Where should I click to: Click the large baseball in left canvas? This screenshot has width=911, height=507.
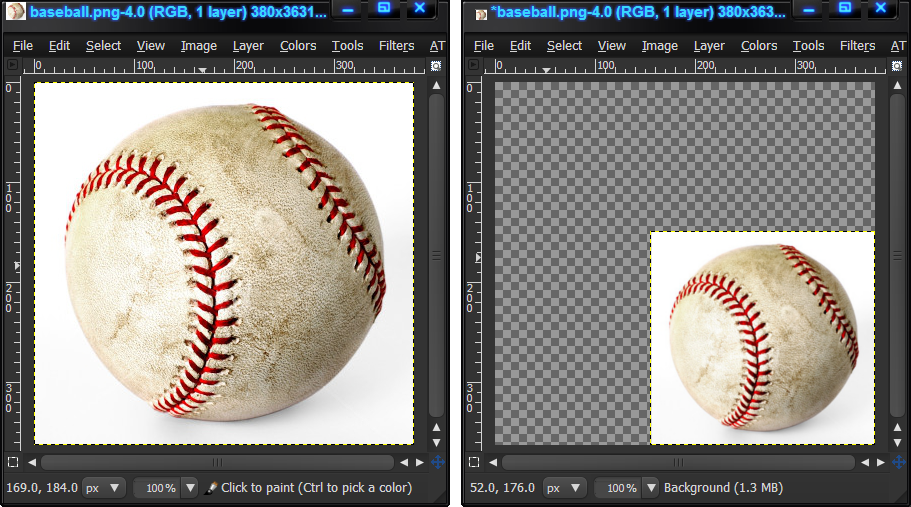(x=225, y=261)
